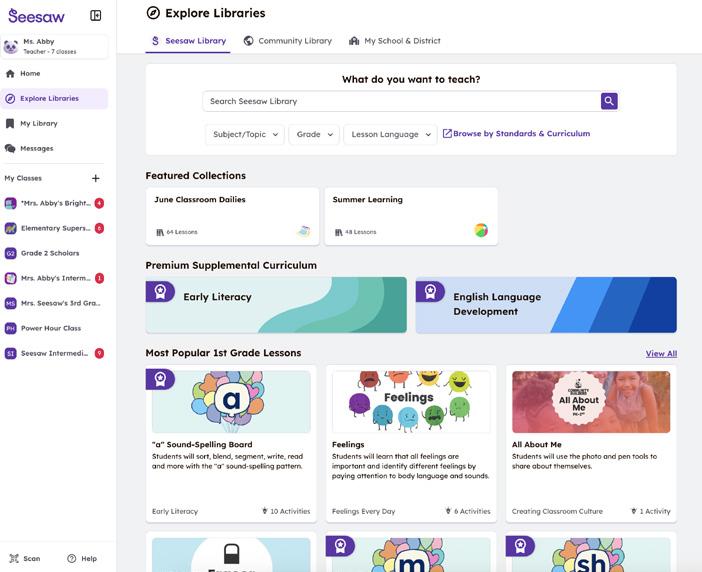Click the Creating Classroom Culture label
The width and height of the screenshot is (702, 572).
(x=557, y=511)
